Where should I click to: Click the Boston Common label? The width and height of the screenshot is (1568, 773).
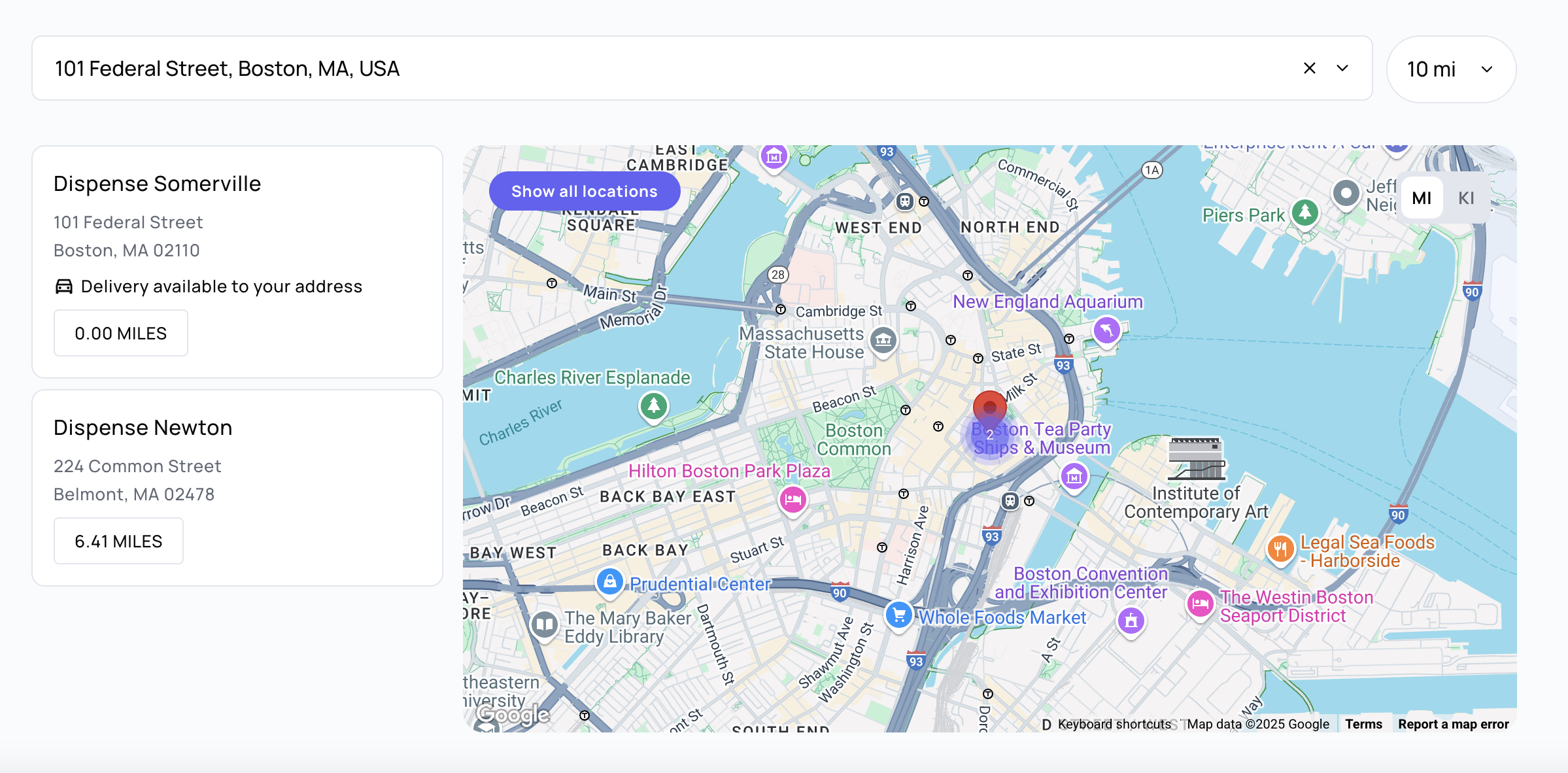click(x=854, y=439)
